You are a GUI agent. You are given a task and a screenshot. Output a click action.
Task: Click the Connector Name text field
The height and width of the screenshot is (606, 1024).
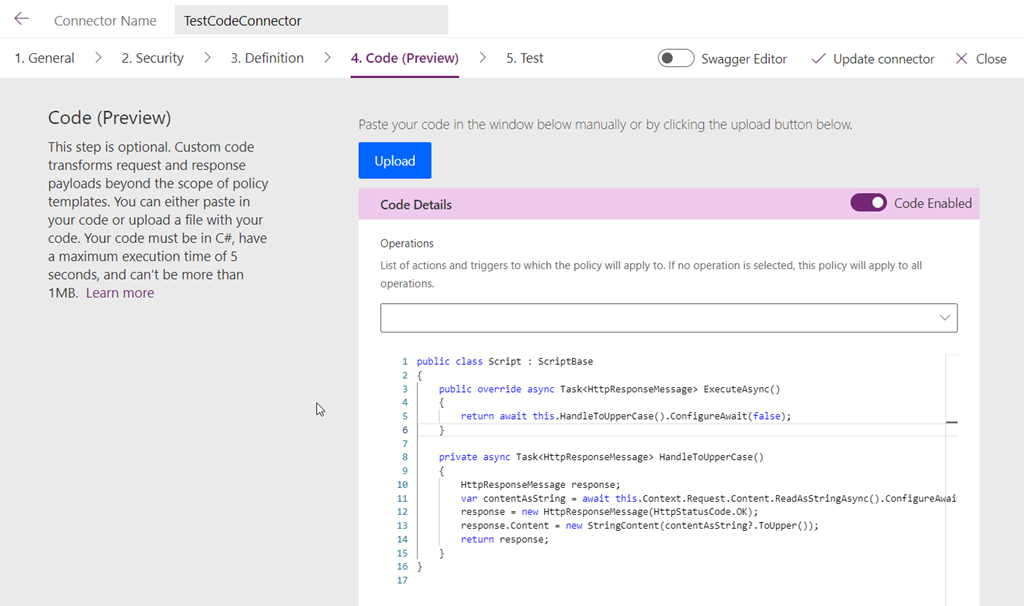point(311,20)
